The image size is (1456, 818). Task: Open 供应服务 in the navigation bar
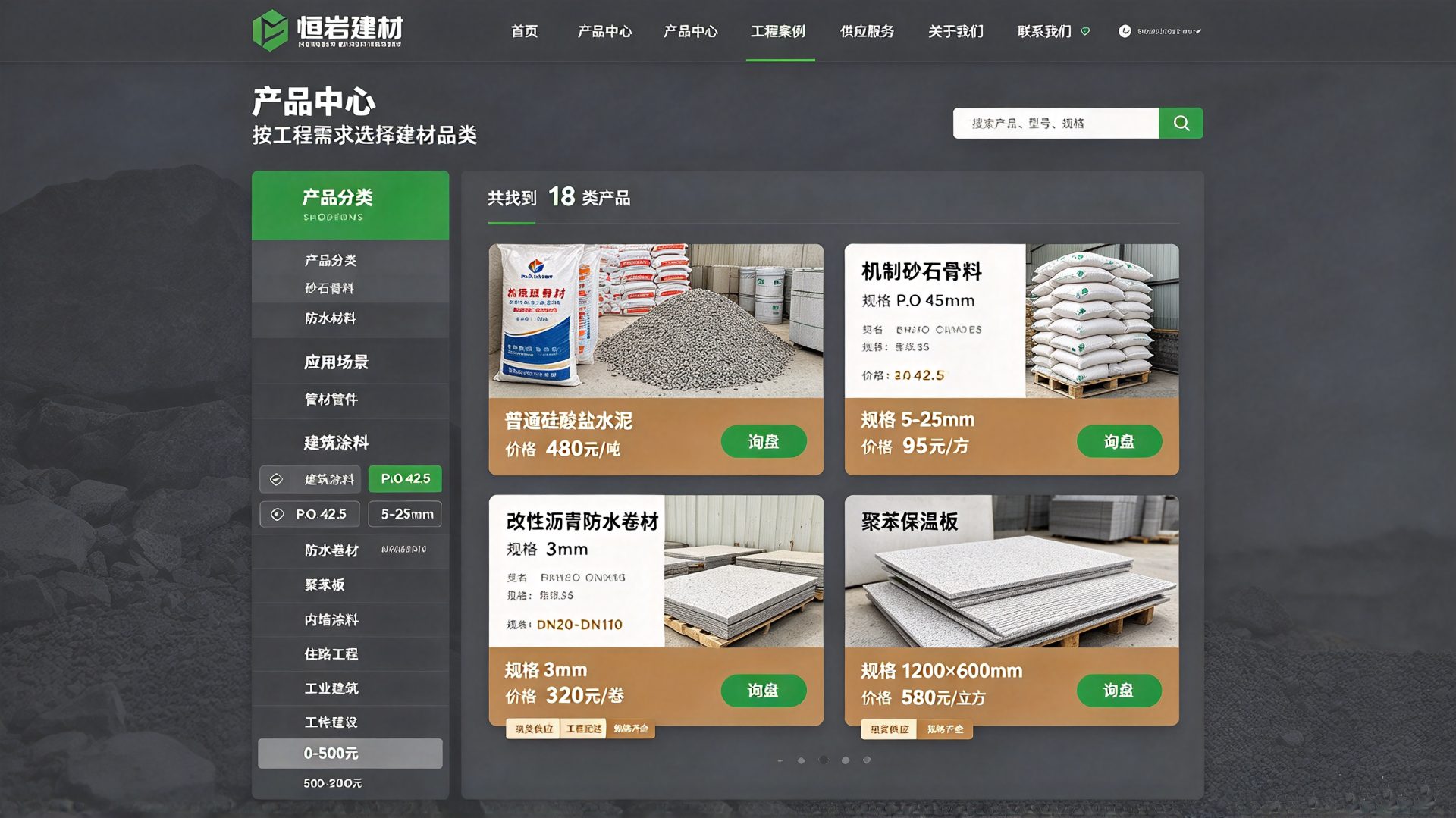867,31
